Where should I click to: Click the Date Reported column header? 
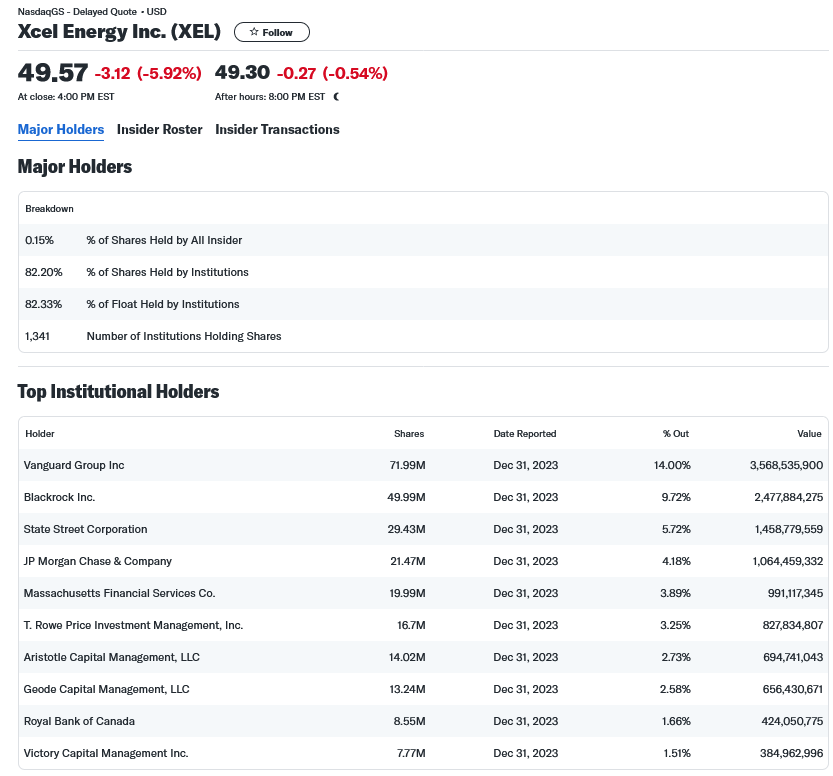[x=525, y=433]
